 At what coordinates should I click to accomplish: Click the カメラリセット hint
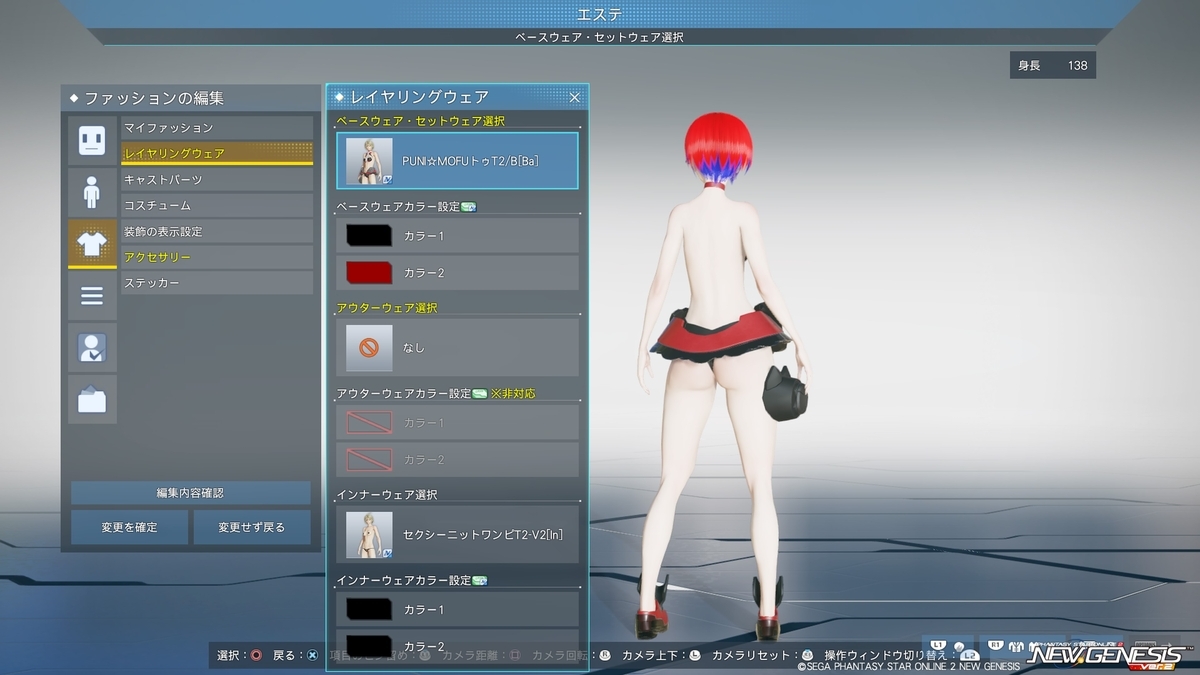tap(763, 655)
